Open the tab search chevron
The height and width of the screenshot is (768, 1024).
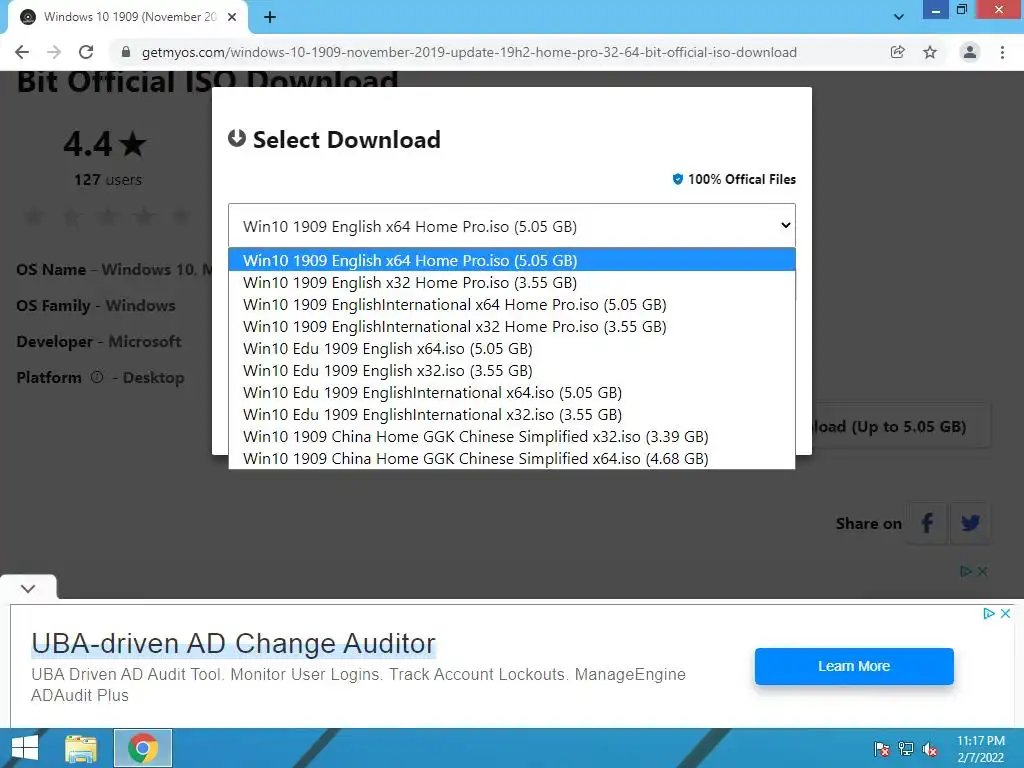[899, 17]
